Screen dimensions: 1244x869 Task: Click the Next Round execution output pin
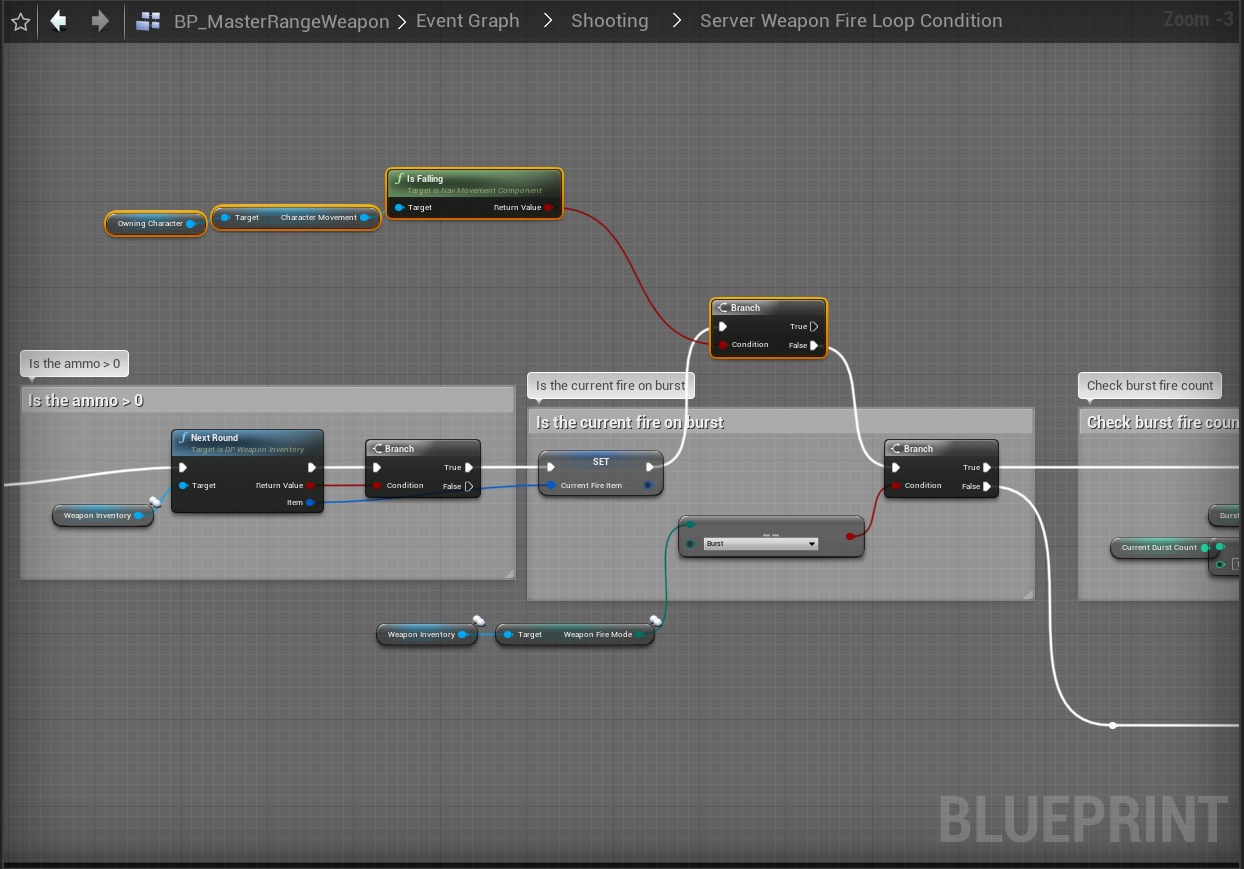(312, 467)
